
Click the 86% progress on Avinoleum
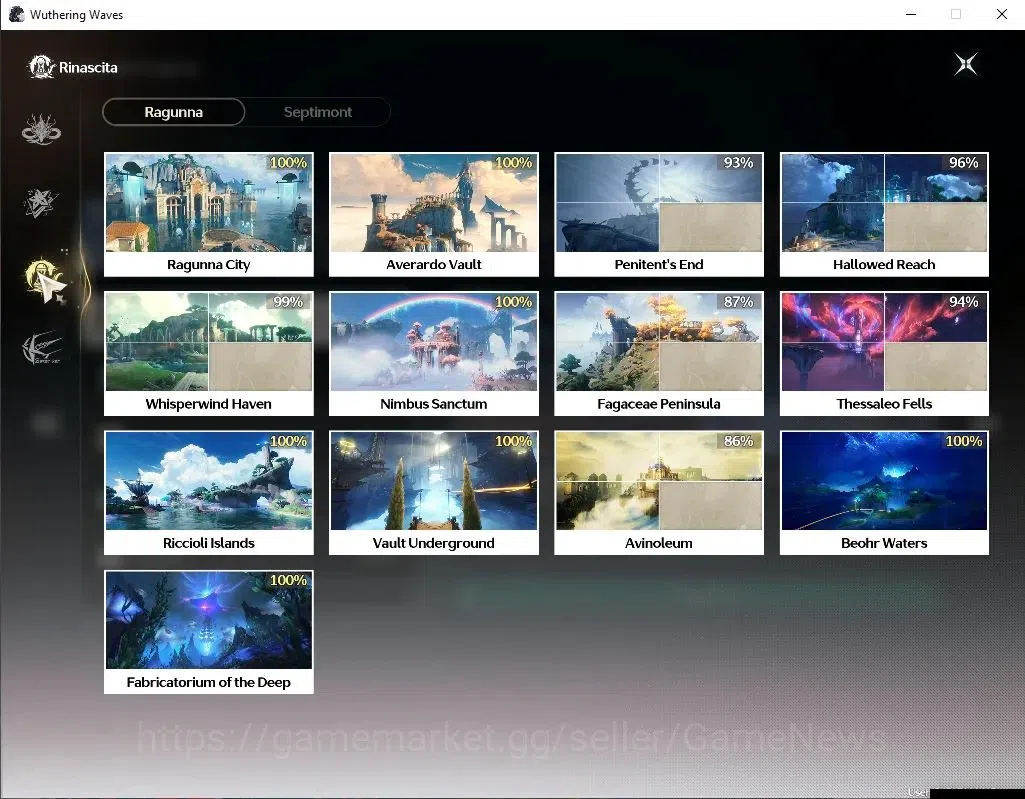point(738,441)
